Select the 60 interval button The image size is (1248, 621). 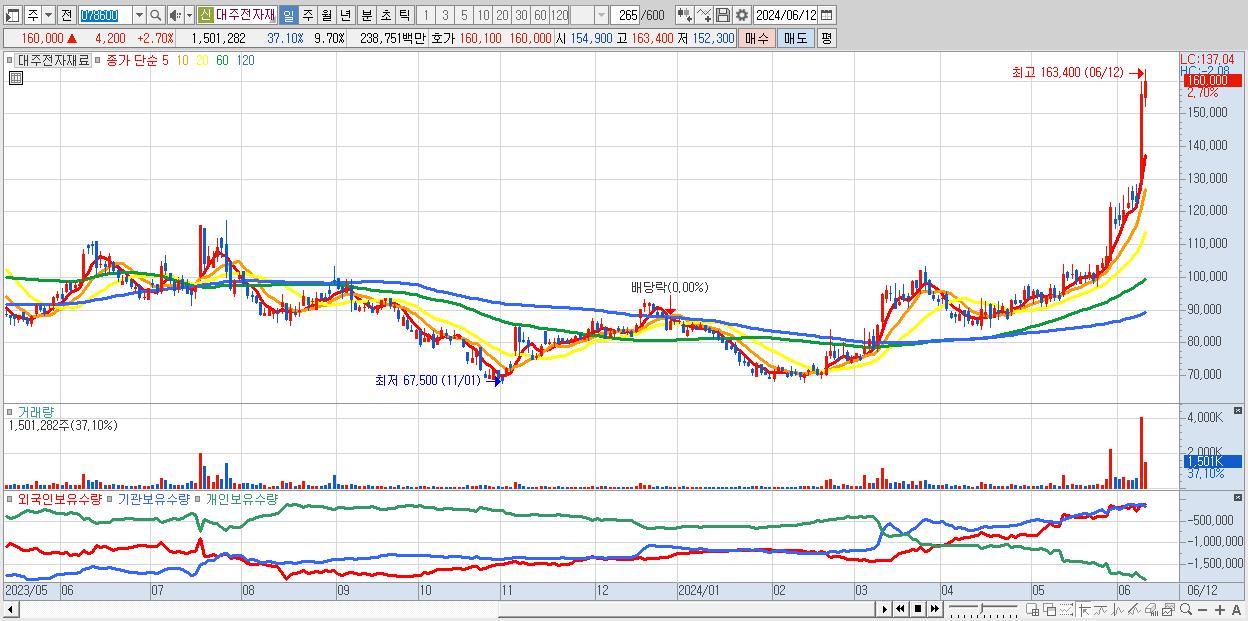tap(540, 15)
